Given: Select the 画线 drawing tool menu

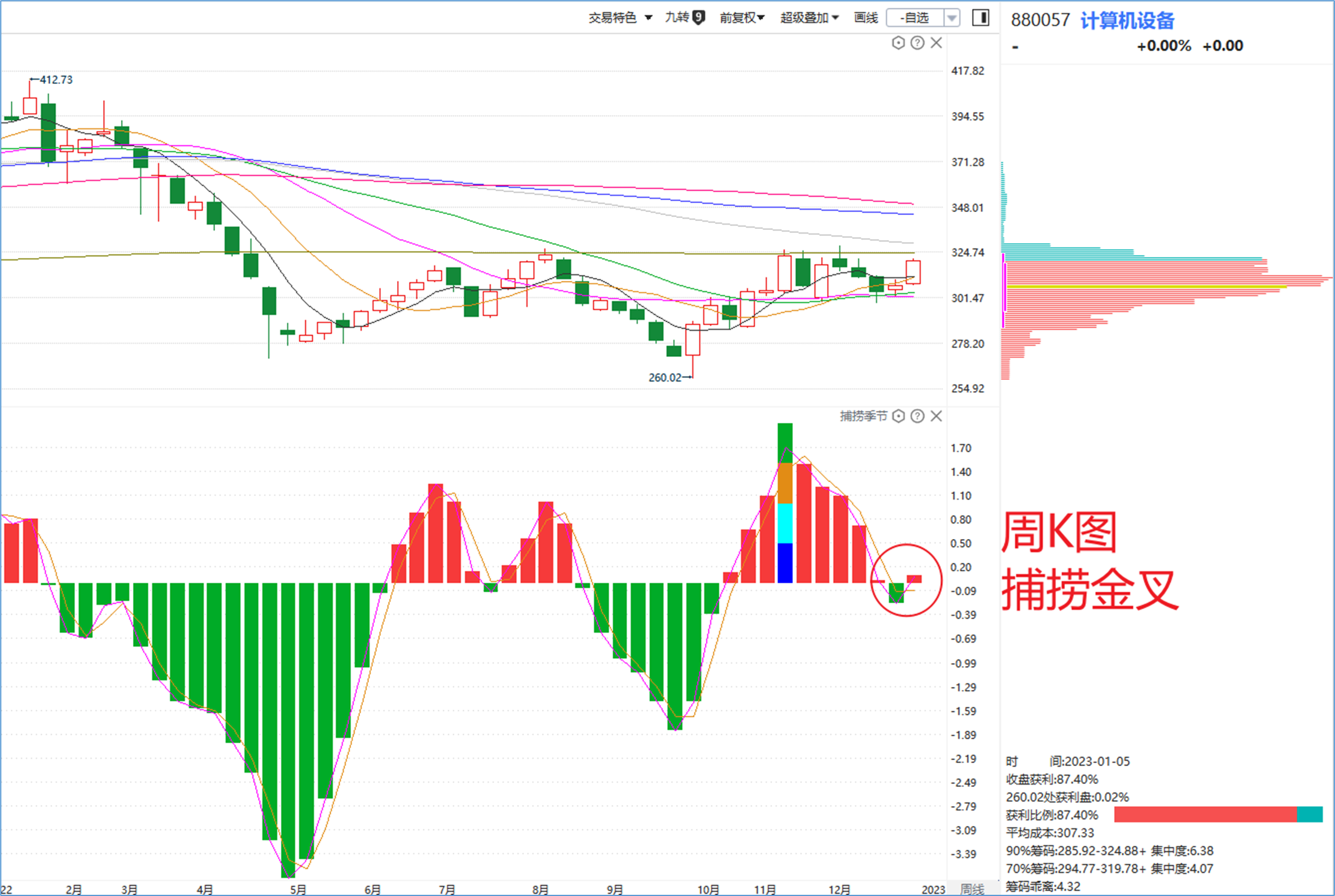Looking at the screenshot, I should tap(865, 18).
